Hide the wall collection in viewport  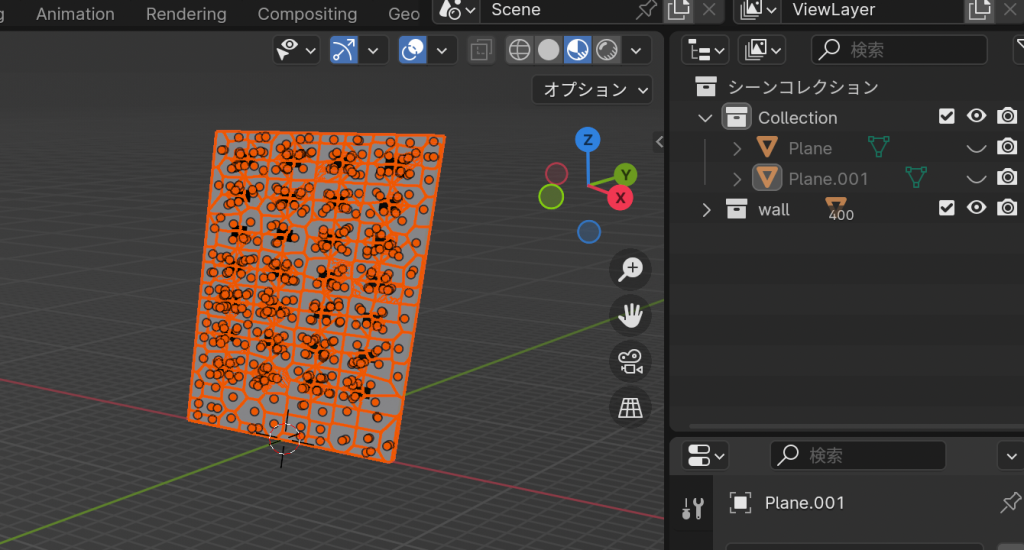click(x=977, y=208)
